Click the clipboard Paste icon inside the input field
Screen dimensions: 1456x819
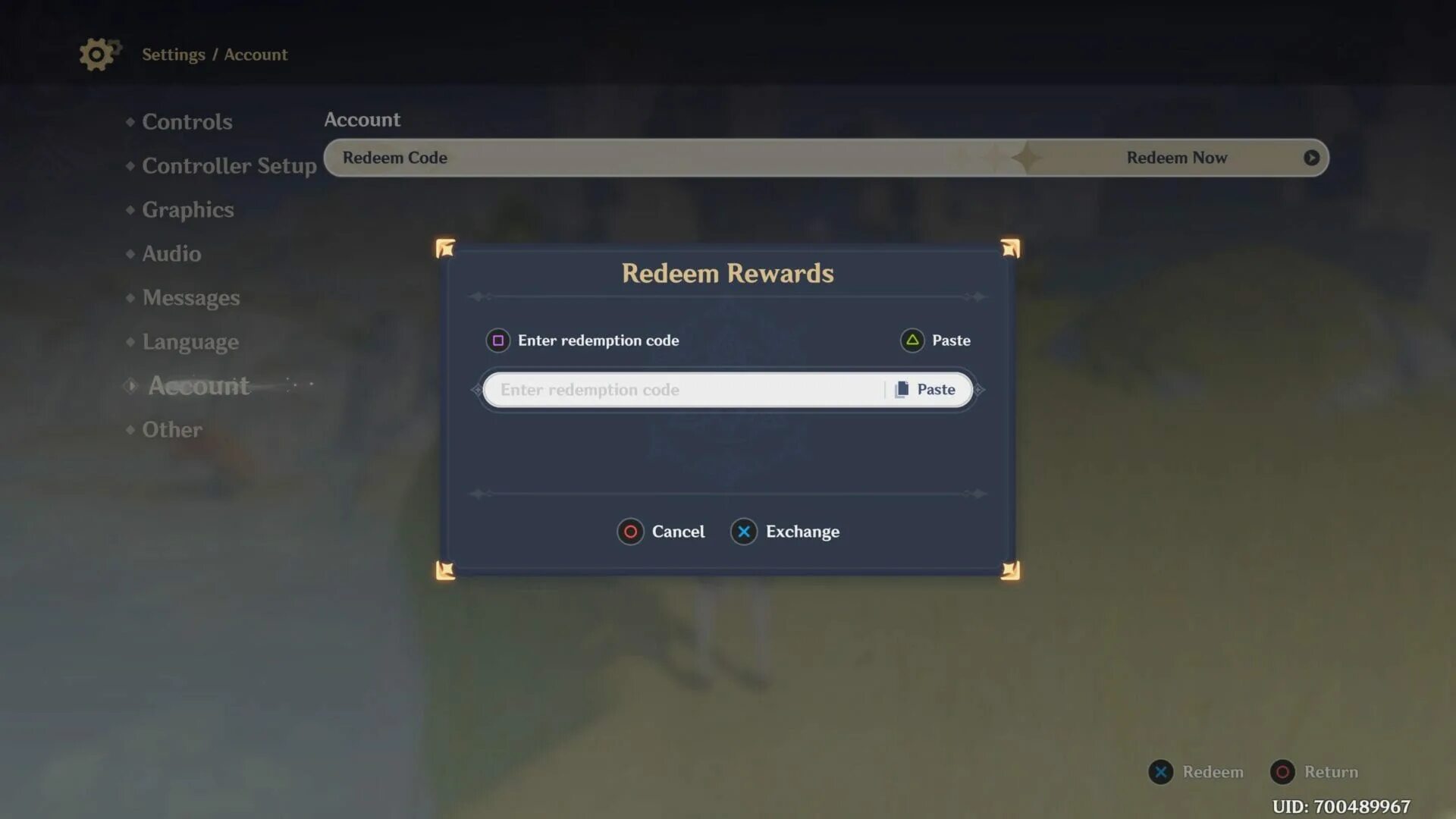coord(902,390)
